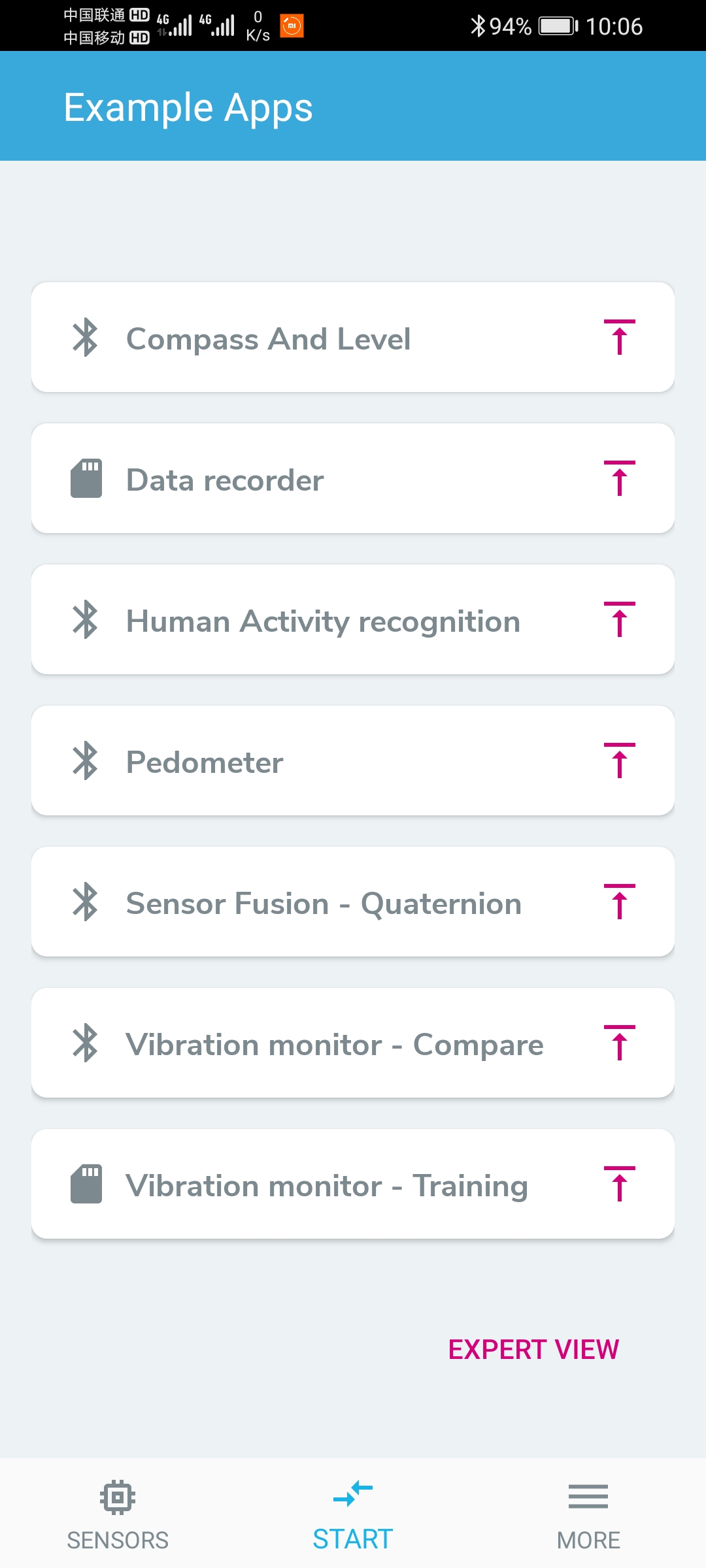This screenshot has height=1568, width=706.
Task: Open Vibration monitor - Compare example
Action: click(x=353, y=1043)
